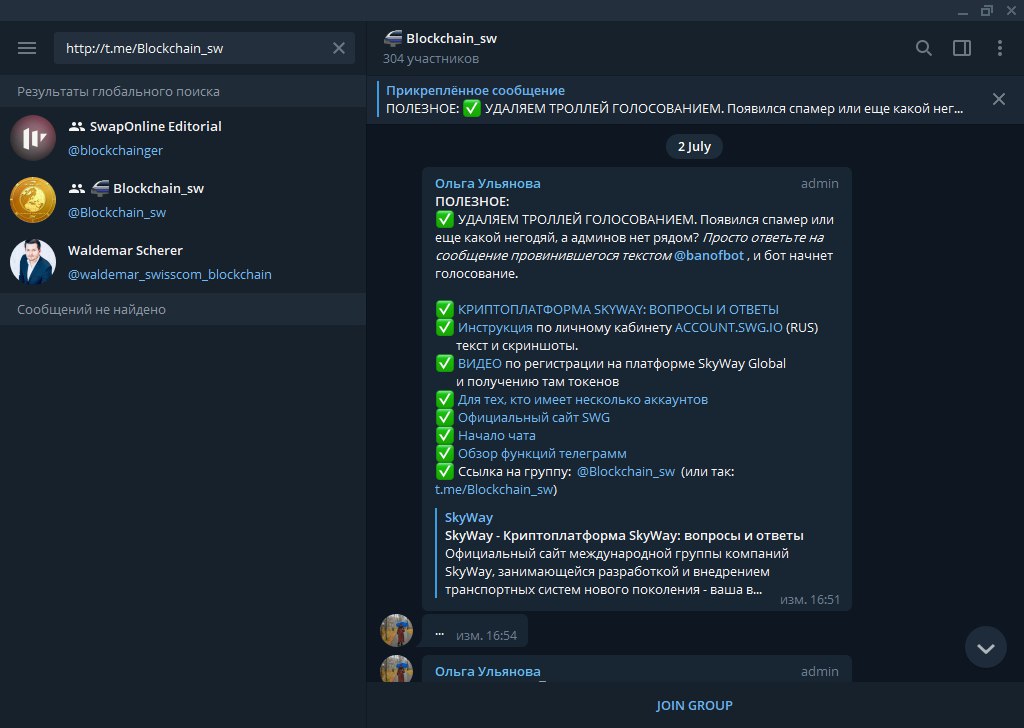
Task: Open the SwapOnline Editorial search result
Action: (x=183, y=138)
